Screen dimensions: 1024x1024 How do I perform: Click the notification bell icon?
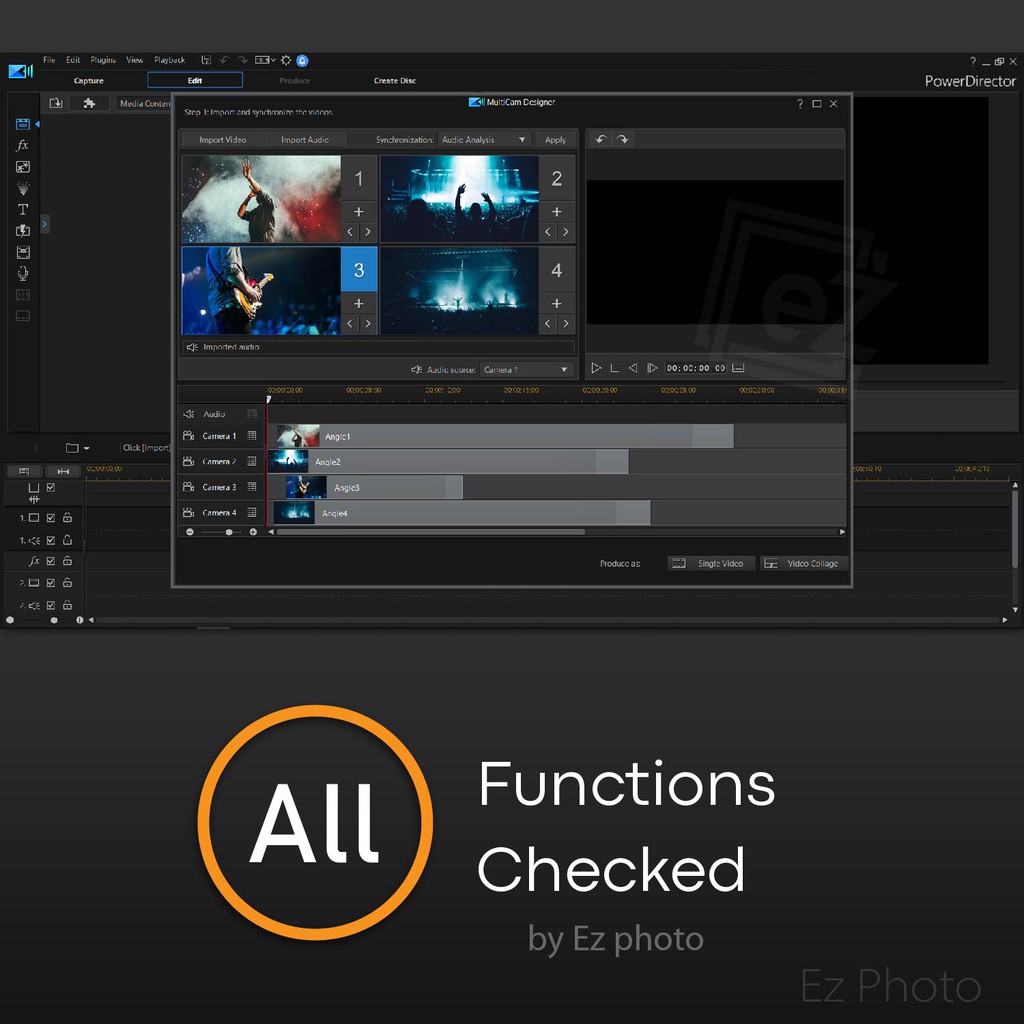(x=302, y=60)
